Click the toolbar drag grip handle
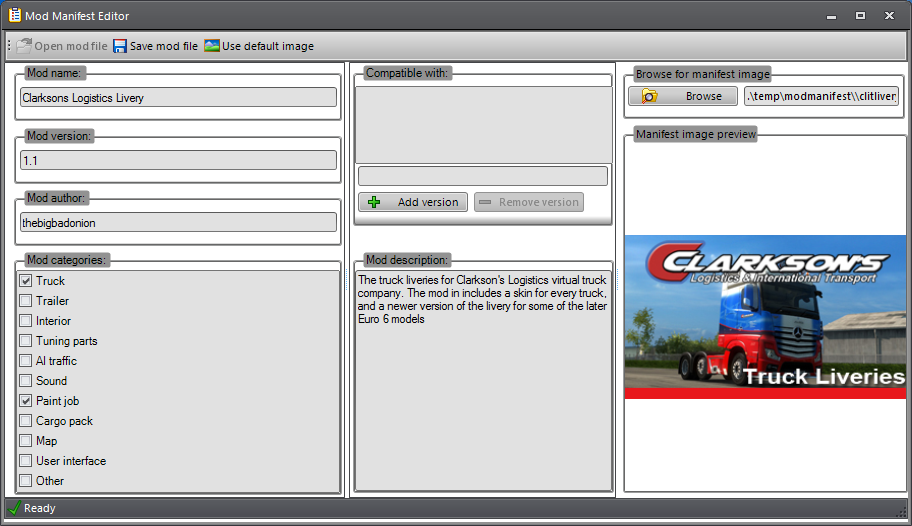912x526 pixels. (9, 46)
